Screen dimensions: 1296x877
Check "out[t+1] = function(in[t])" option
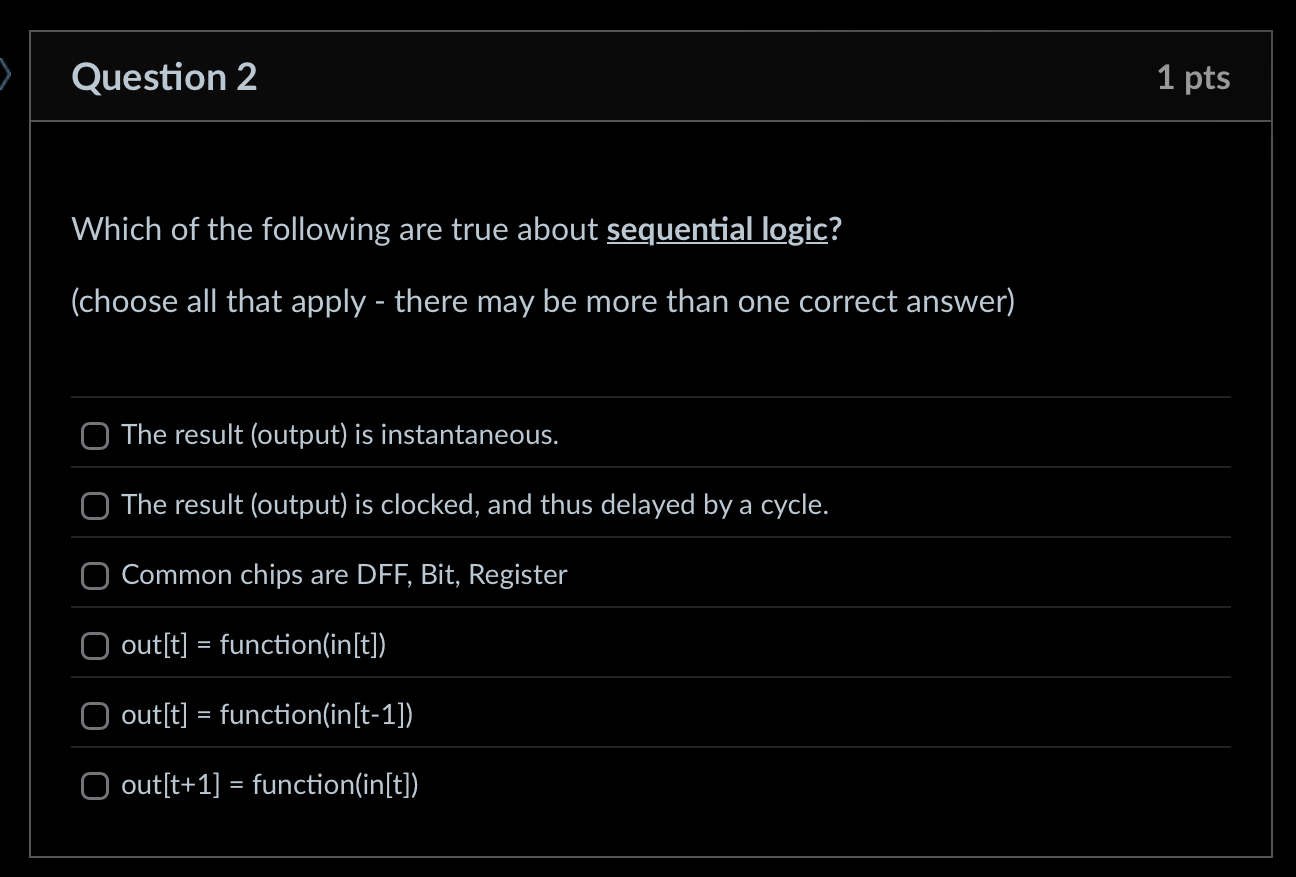[94, 785]
